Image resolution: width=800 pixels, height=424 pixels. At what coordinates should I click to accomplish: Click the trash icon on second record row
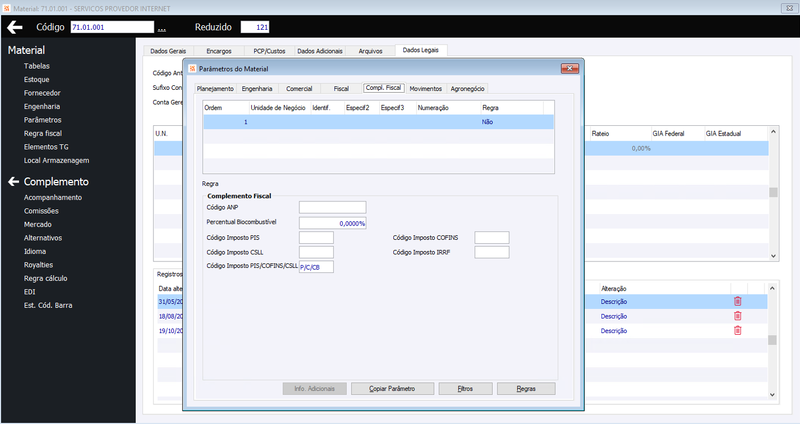pyautogui.click(x=737, y=316)
